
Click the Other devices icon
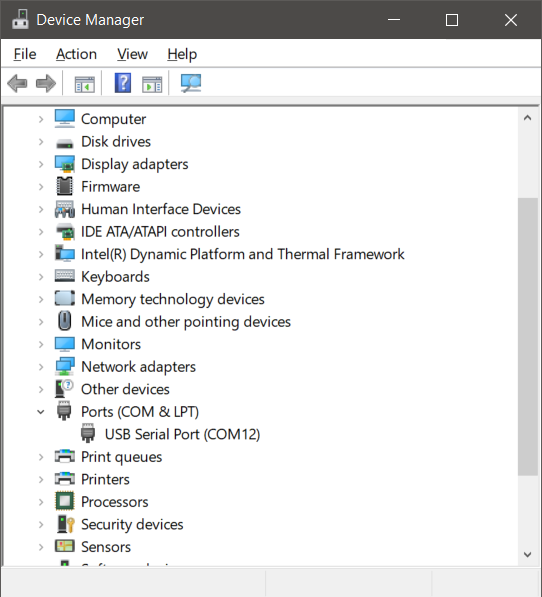tap(64, 389)
